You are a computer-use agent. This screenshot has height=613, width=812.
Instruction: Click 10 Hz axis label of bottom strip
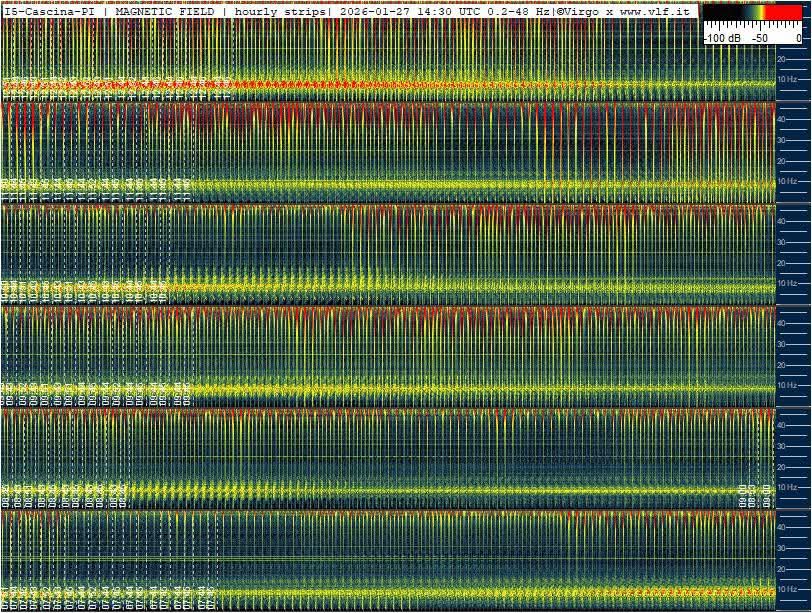click(788, 589)
